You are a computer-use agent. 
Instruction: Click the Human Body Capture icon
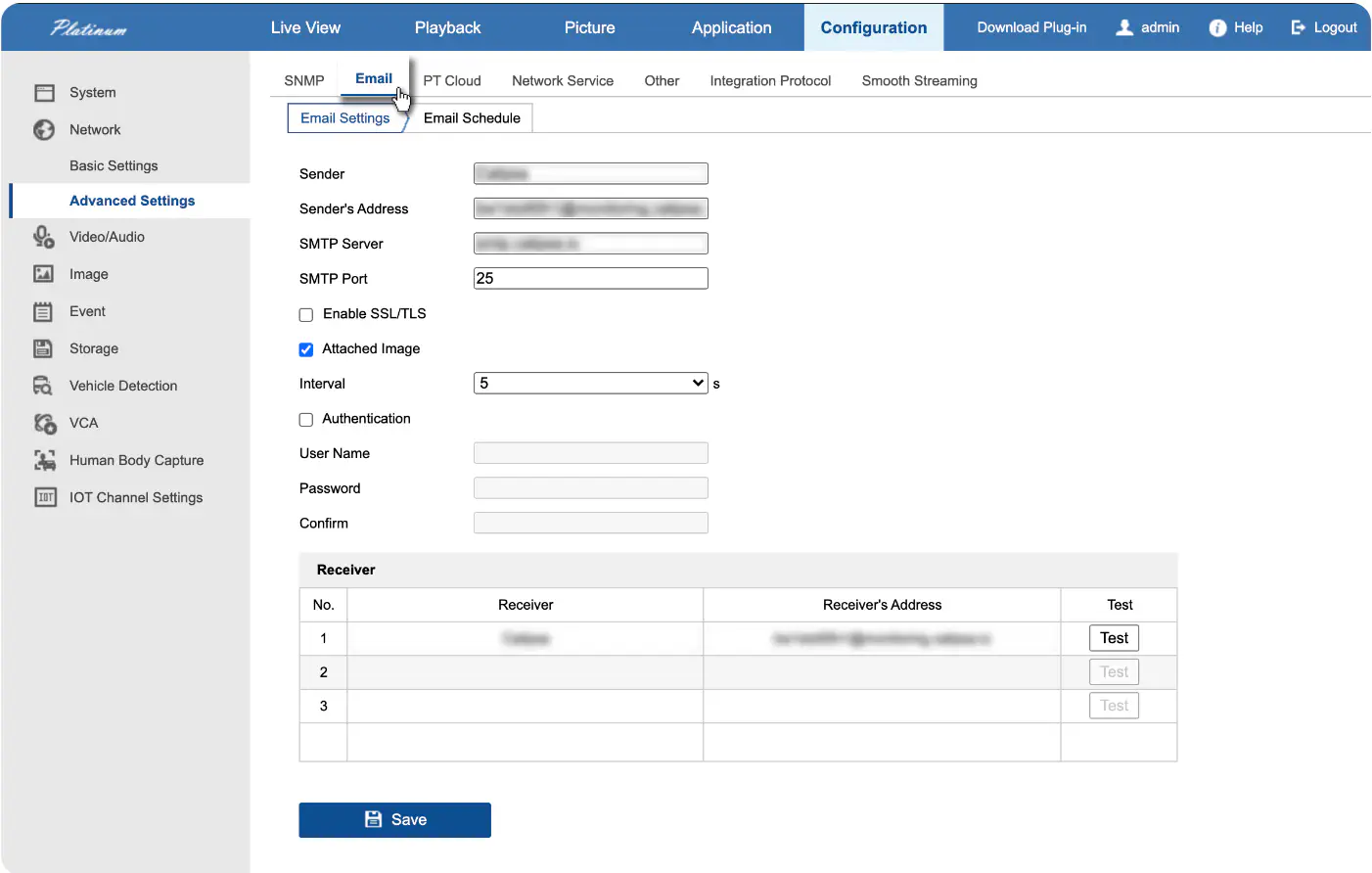[x=45, y=460]
